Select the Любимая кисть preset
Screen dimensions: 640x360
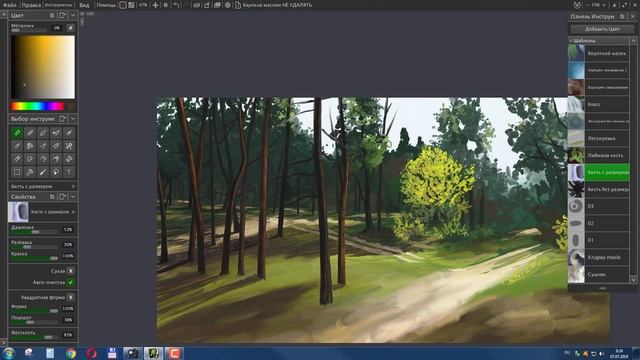tap(599, 156)
